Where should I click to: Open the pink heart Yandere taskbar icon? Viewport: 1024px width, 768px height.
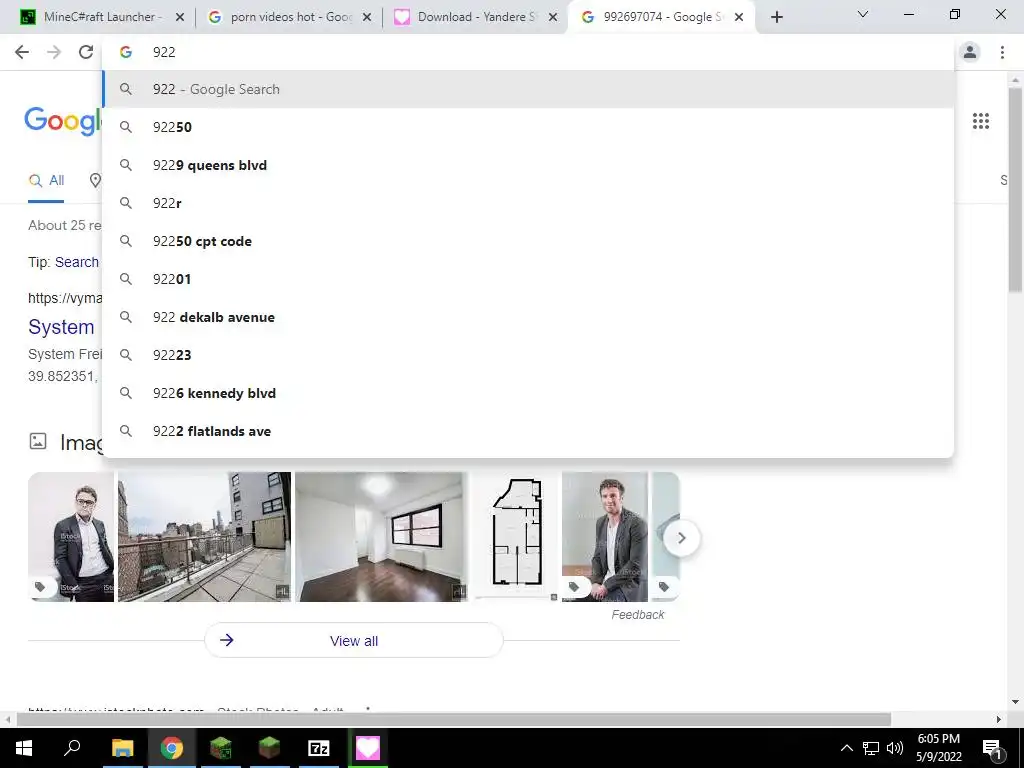pos(367,748)
